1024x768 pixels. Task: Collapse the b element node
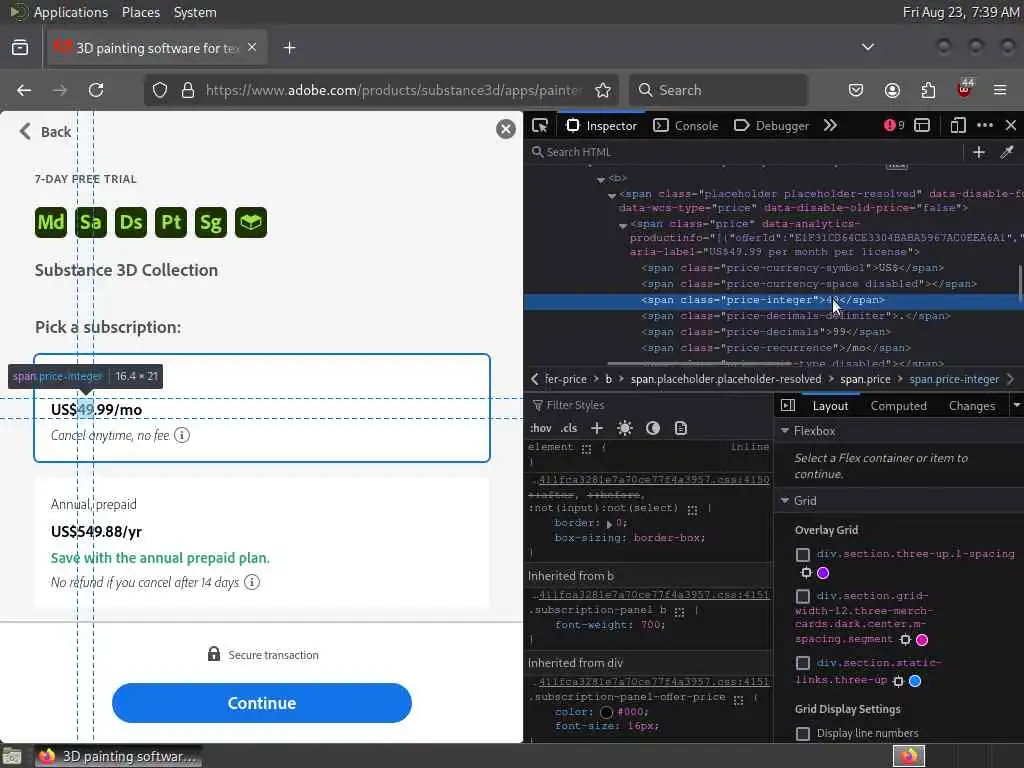(601, 179)
